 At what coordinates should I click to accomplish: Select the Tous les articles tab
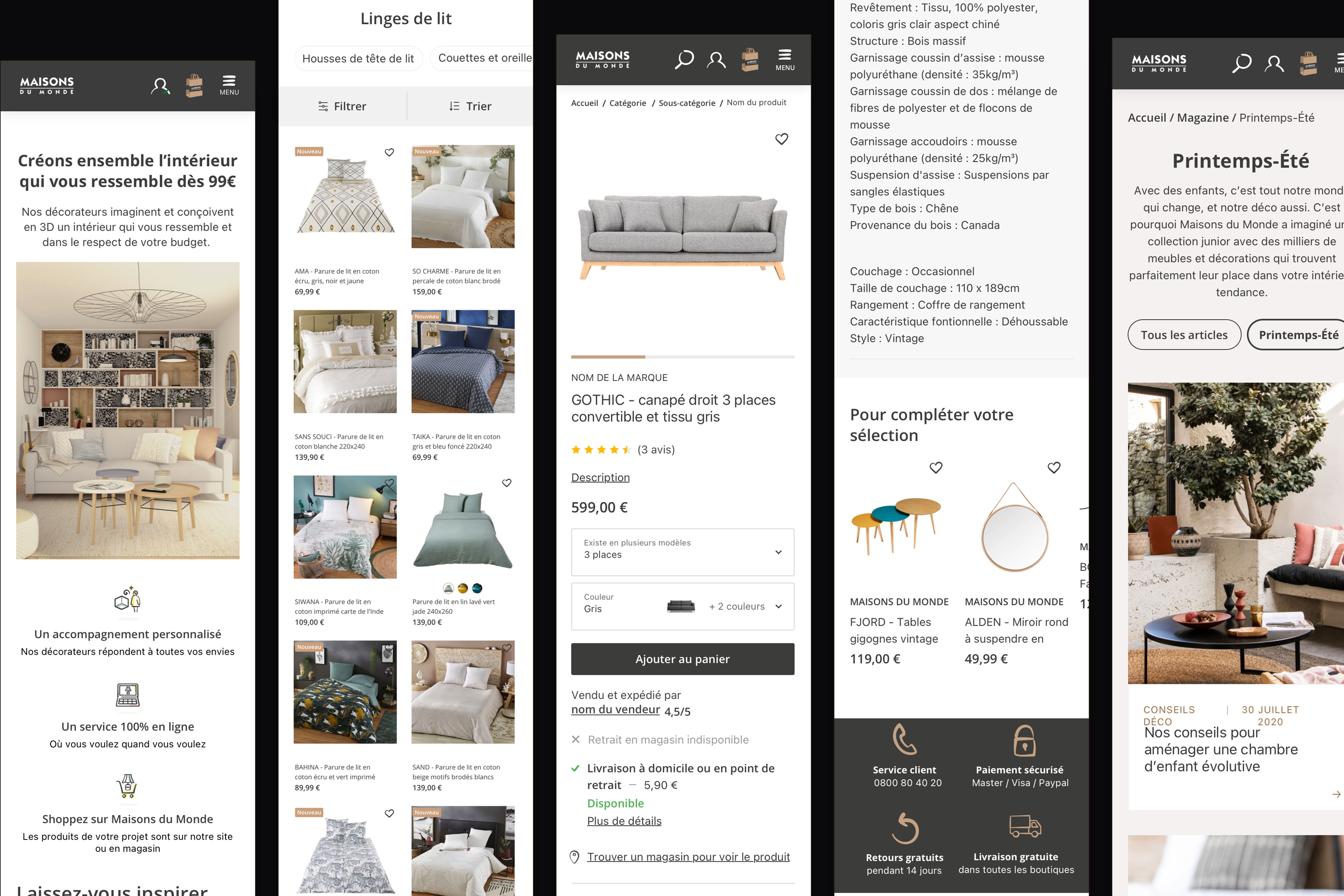point(1184,335)
